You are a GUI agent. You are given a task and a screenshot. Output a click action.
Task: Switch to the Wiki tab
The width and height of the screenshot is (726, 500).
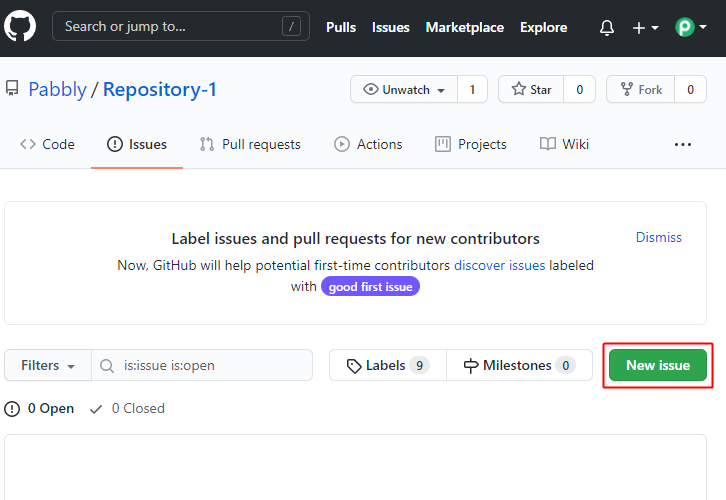click(x=564, y=144)
